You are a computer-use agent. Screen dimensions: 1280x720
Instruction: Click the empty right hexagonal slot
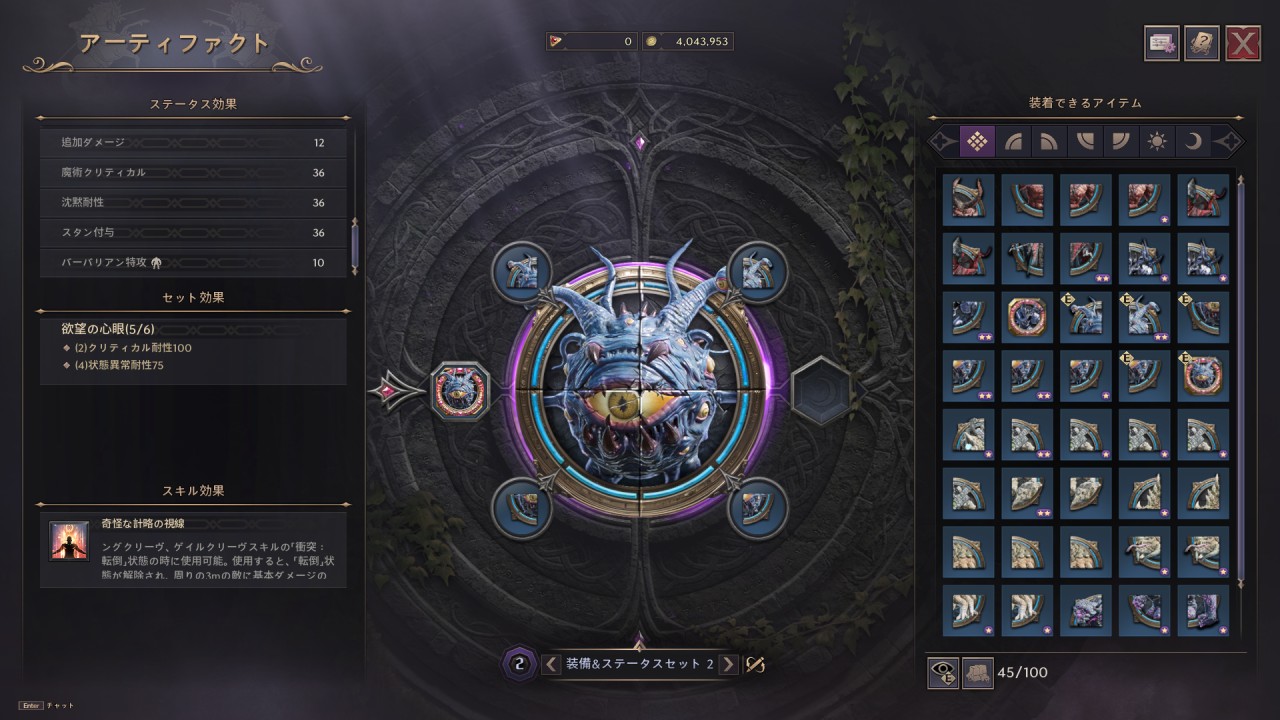822,389
